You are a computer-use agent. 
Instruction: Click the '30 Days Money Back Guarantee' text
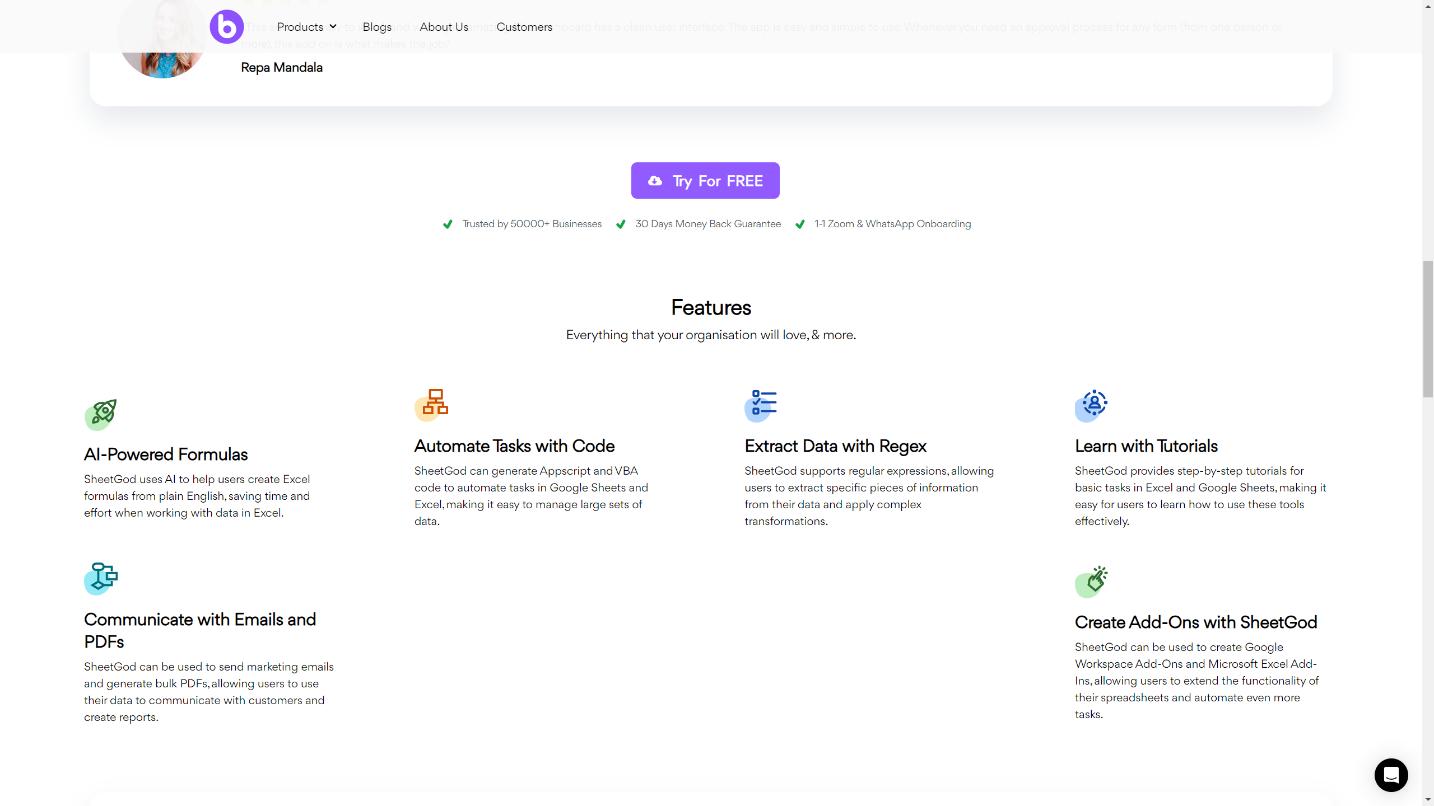point(708,224)
